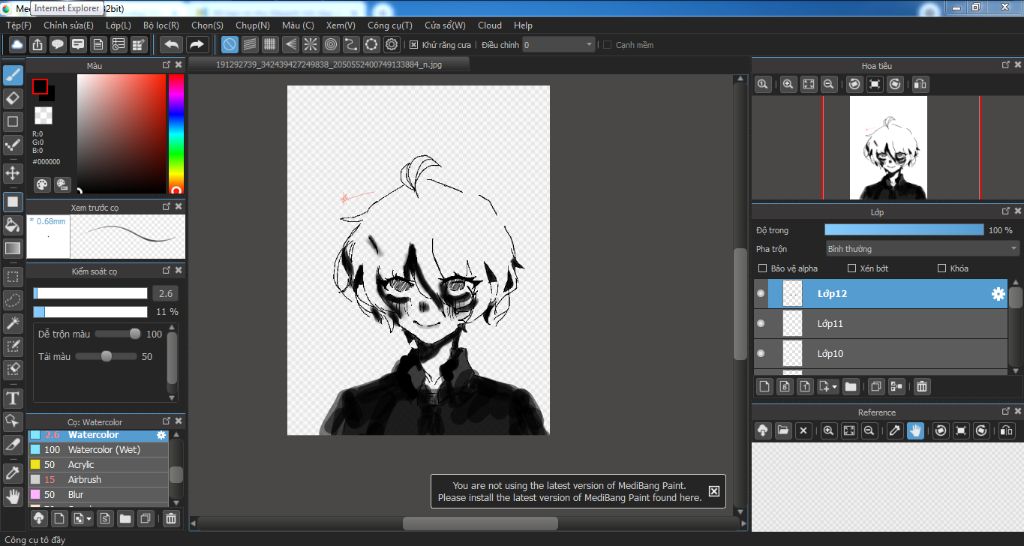Select the Text tool
Screen dimensions: 1024x546
[x=12, y=398]
